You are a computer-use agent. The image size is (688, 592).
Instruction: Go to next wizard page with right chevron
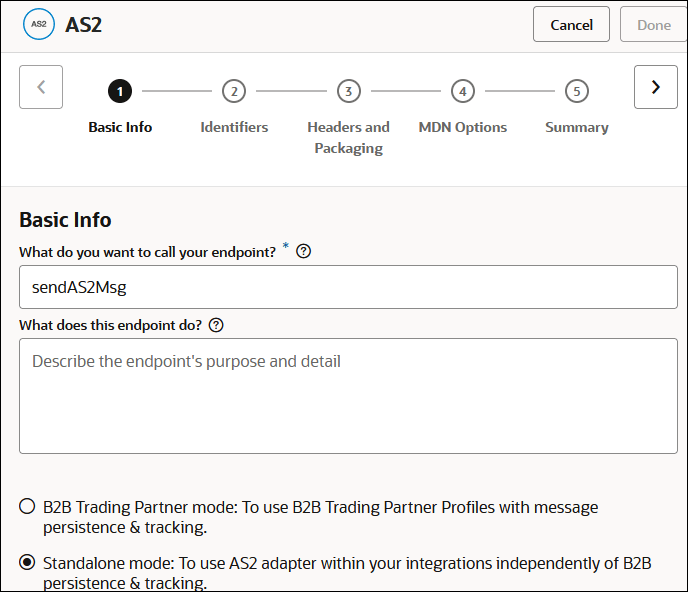click(x=656, y=87)
